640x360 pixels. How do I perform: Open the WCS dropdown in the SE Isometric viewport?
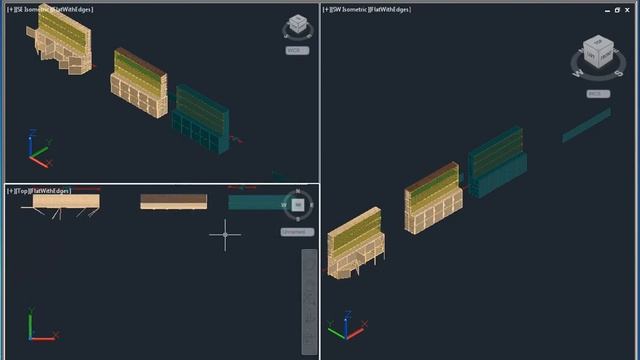point(297,51)
